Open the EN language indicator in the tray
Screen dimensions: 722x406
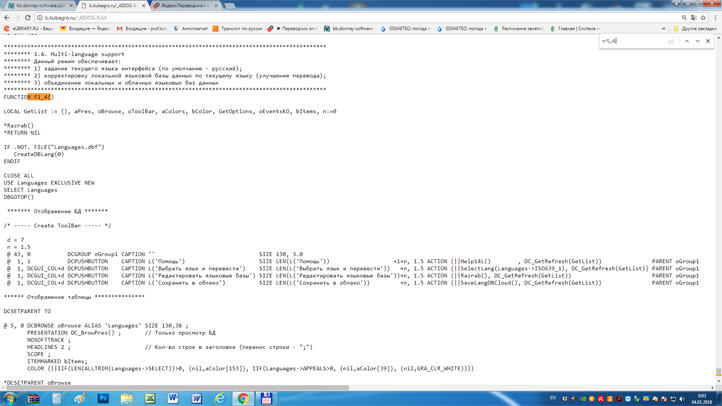[x=553, y=398]
